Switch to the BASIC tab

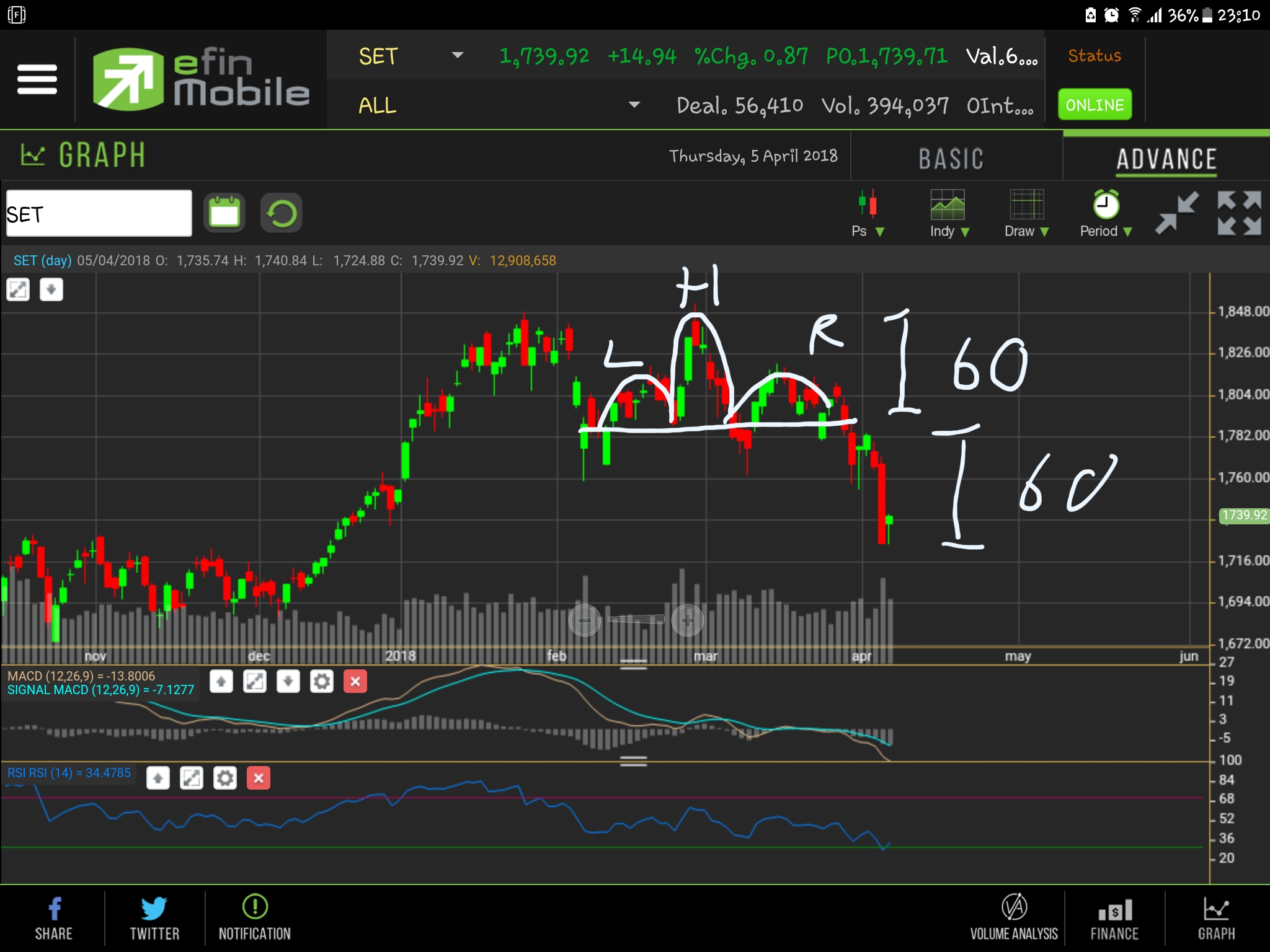[951, 159]
